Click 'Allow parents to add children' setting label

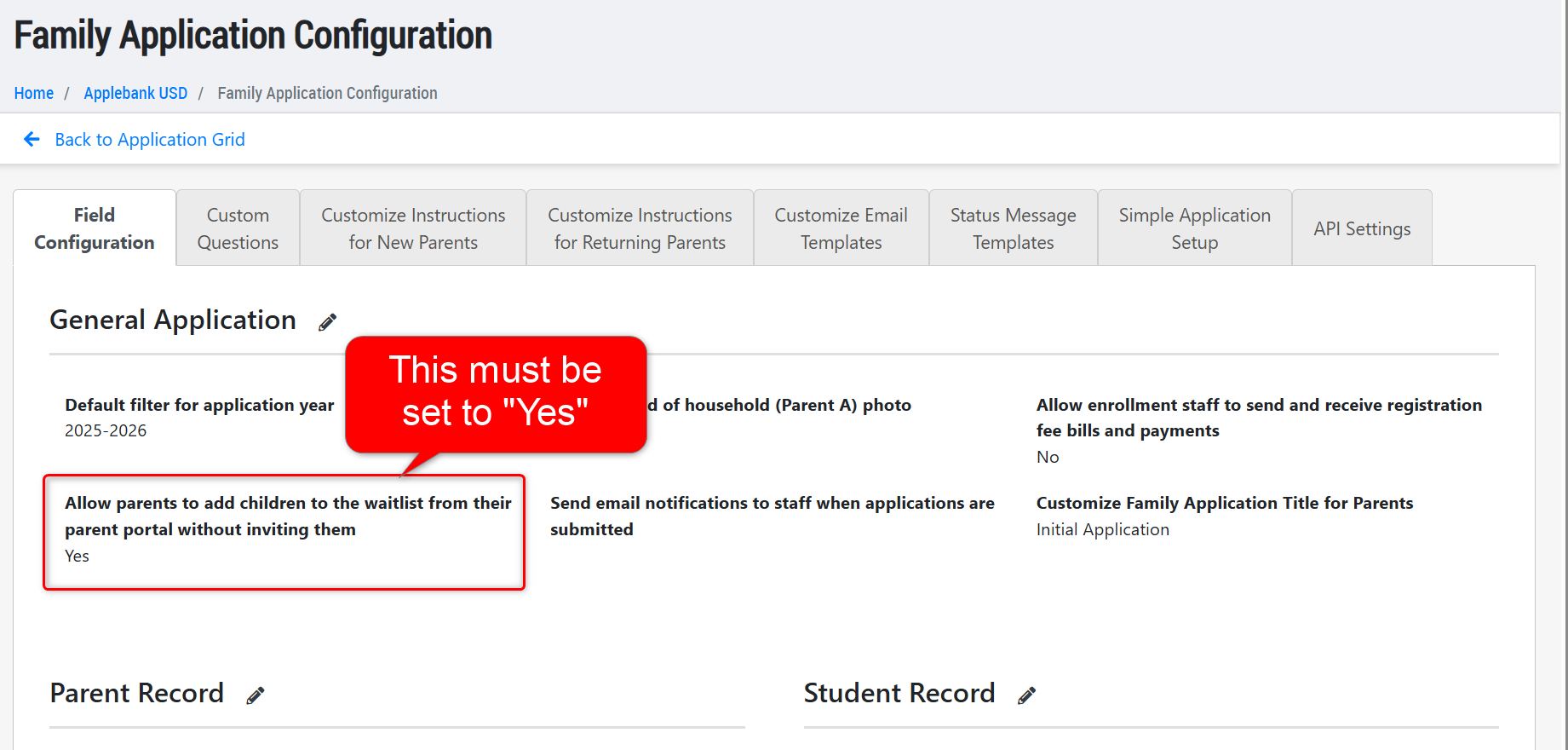click(288, 516)
